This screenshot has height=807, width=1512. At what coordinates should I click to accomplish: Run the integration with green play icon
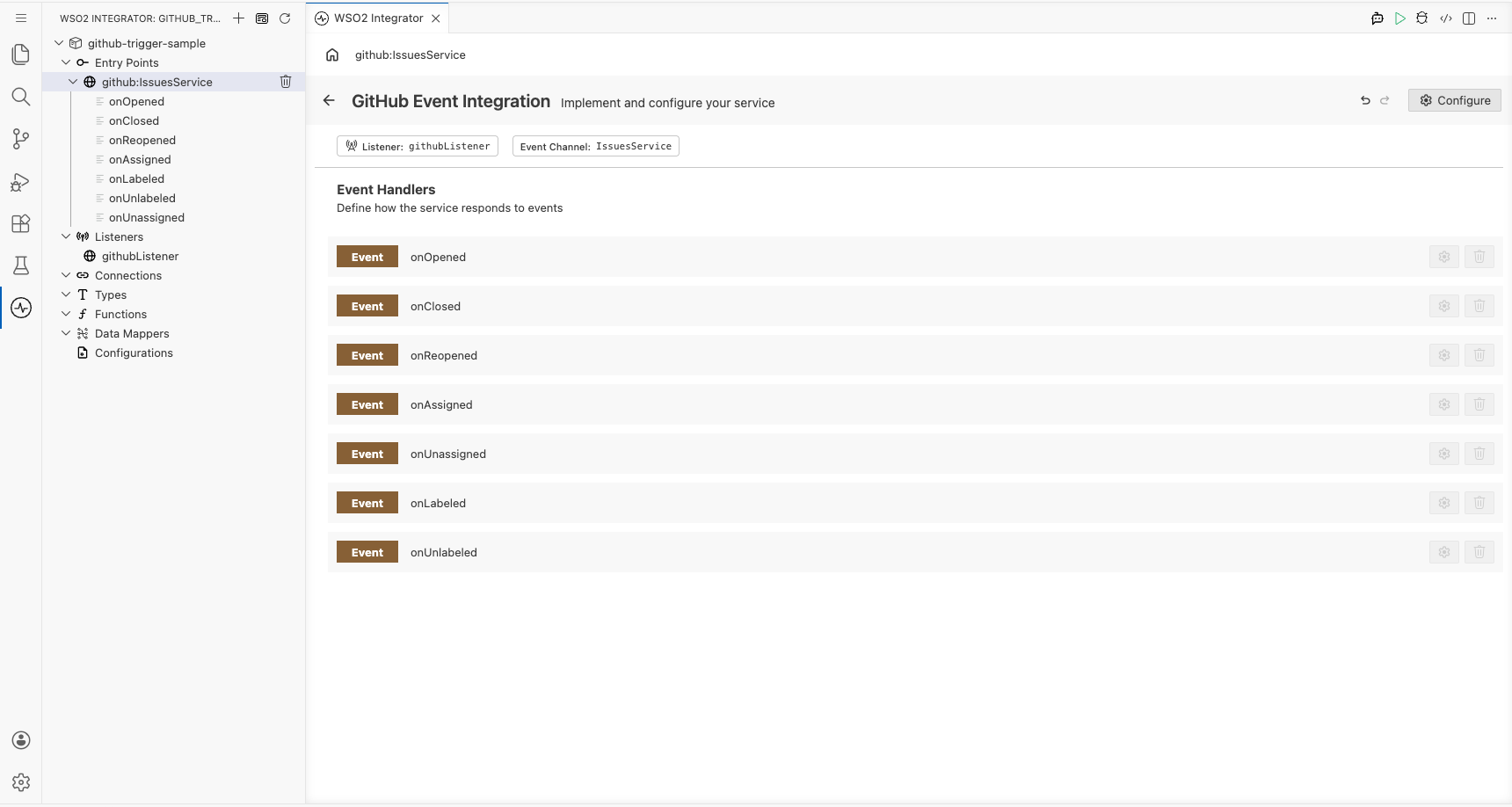1400,18
